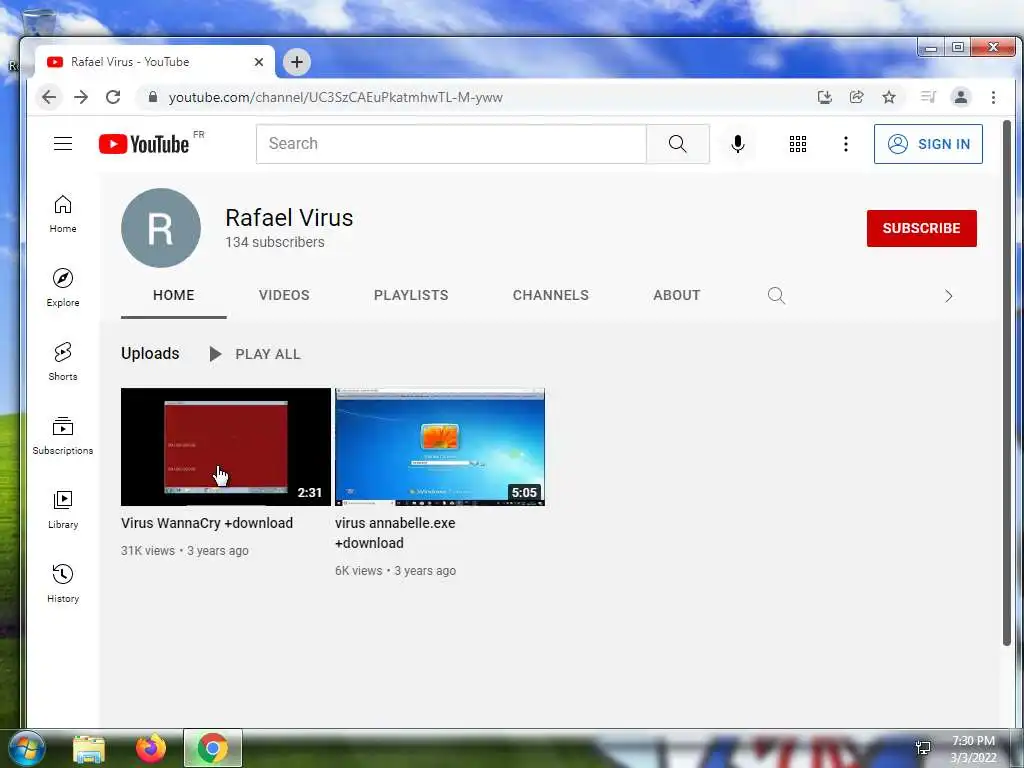The image size is (1024, 768).
Task: Open Virus WannaCry +download title link
Action: 207,523
